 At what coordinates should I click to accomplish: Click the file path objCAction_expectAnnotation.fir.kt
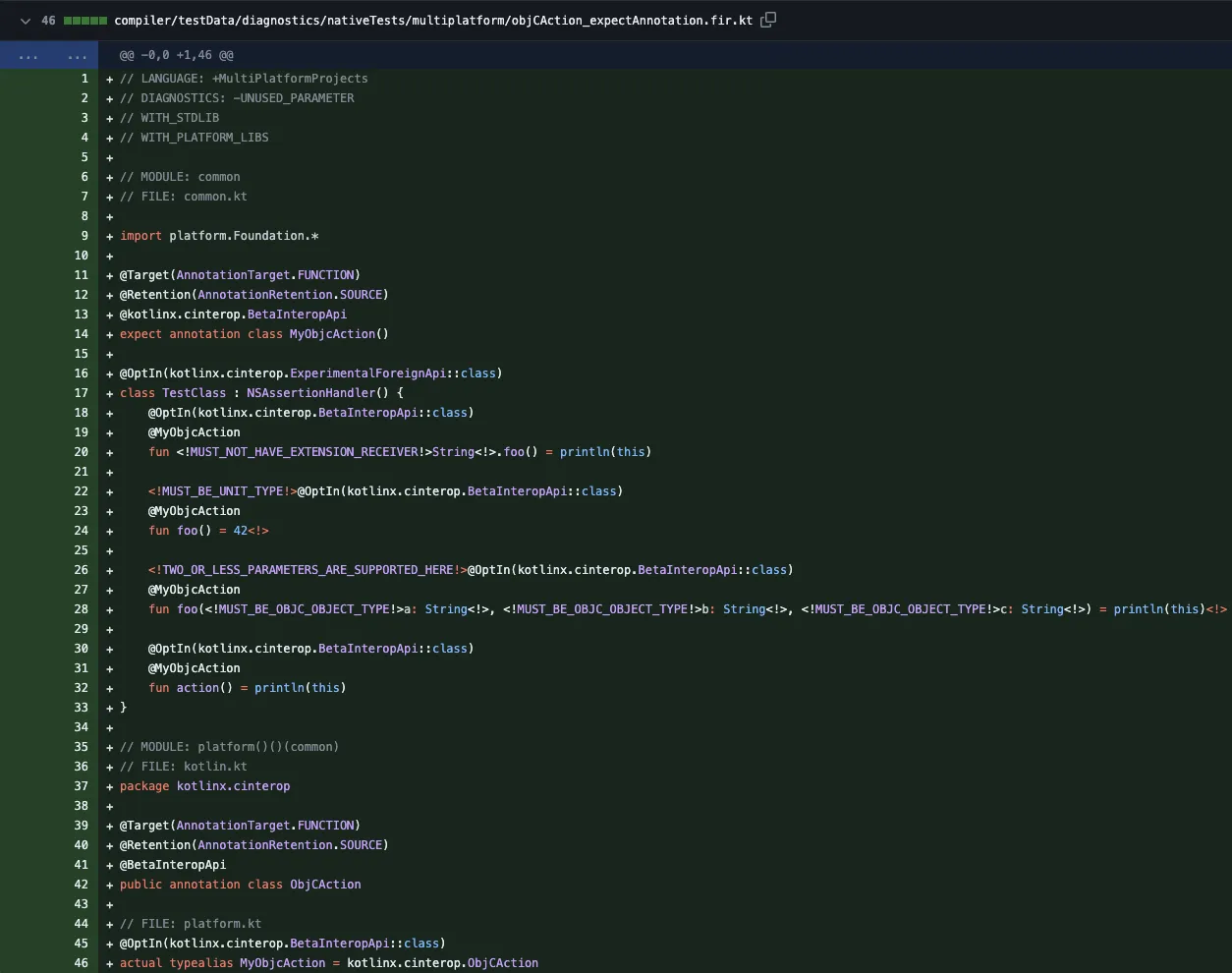(433, 21)
